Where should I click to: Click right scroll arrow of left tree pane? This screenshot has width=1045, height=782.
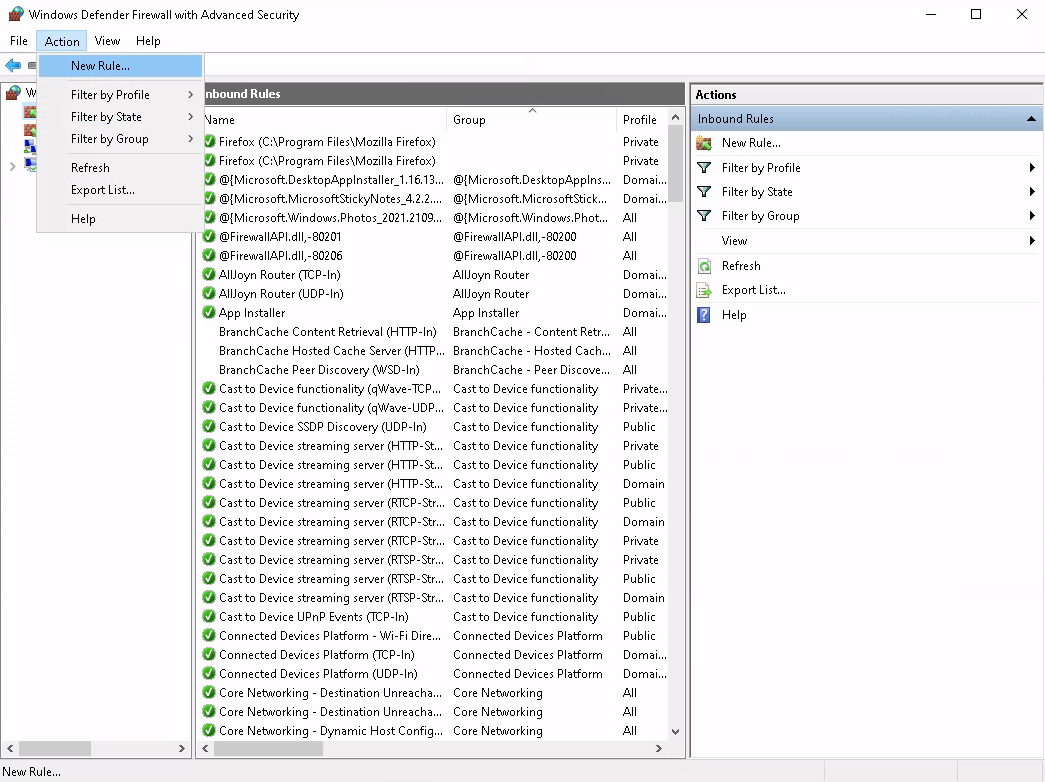181,749
